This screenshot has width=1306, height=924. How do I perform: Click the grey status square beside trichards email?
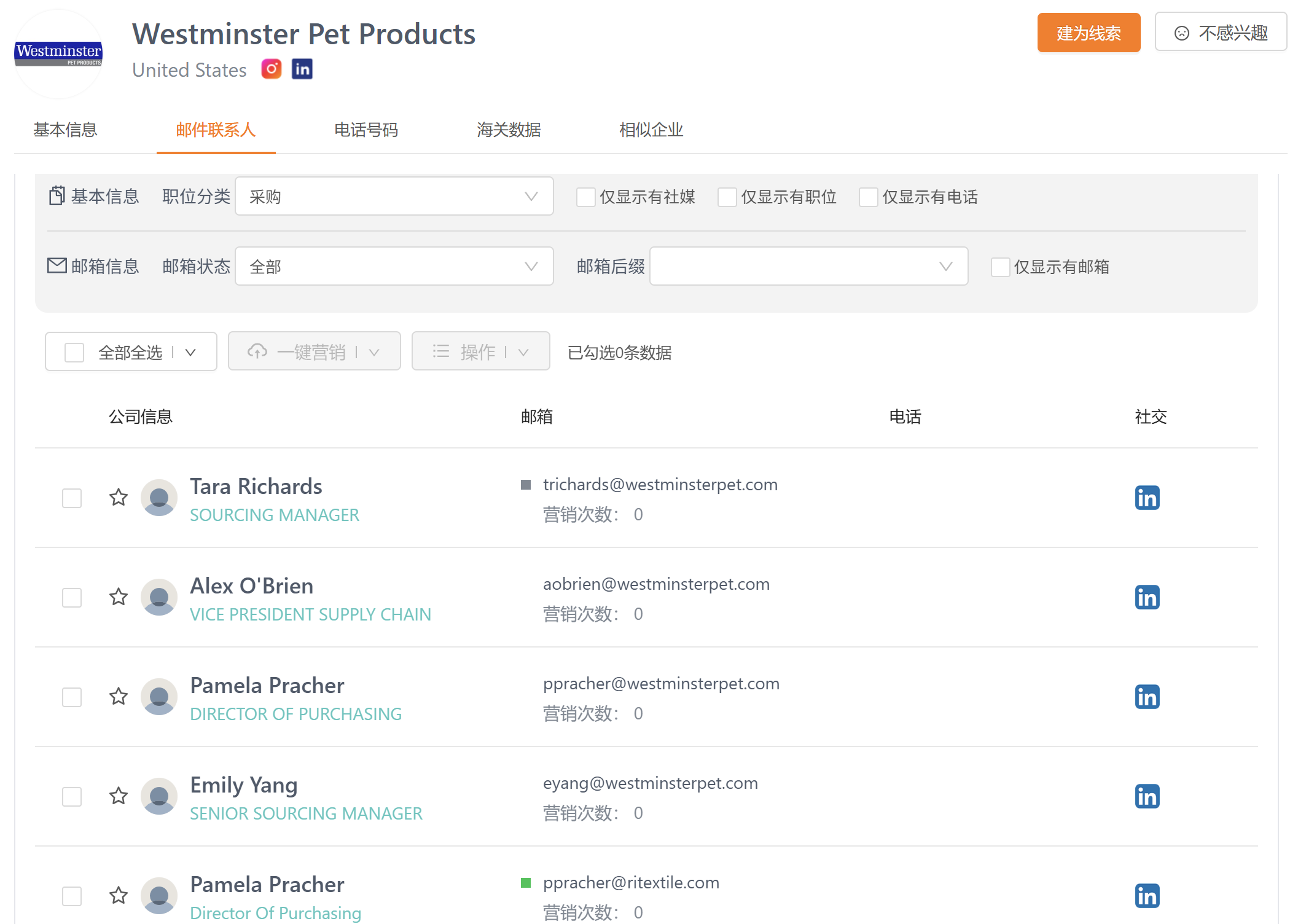pos(526,485)
